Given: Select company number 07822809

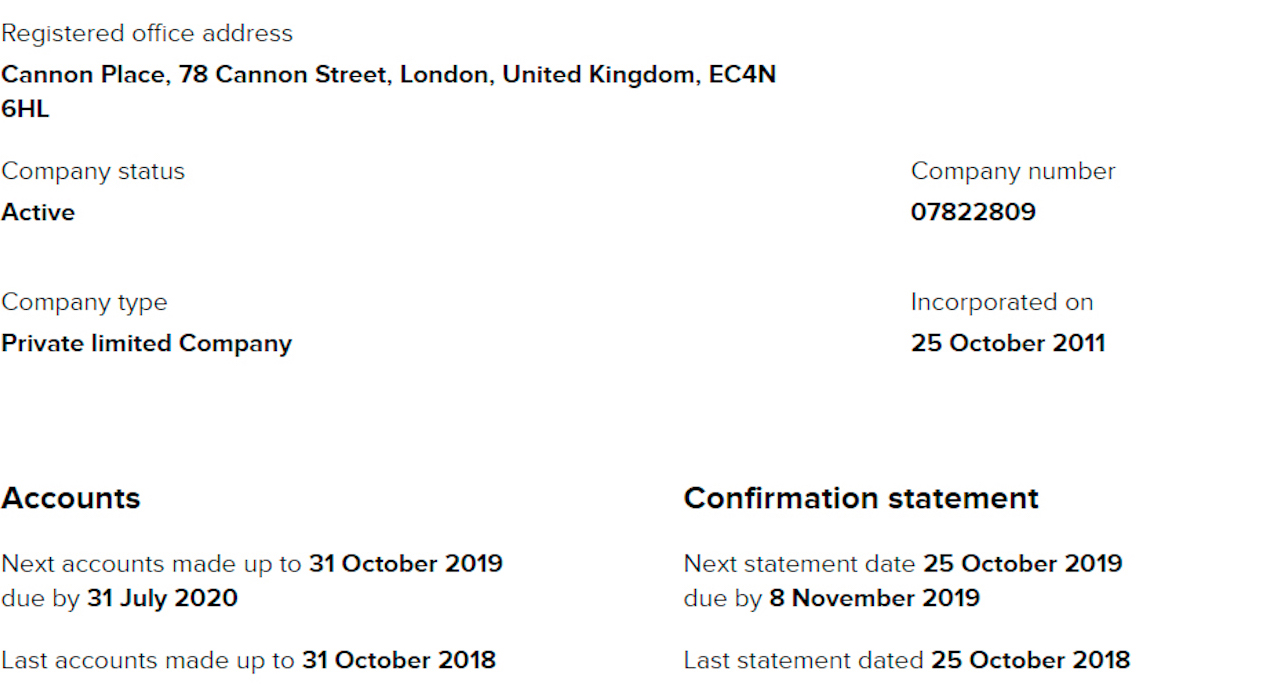Looking at the screenshot, I should [x=973, y=212].
